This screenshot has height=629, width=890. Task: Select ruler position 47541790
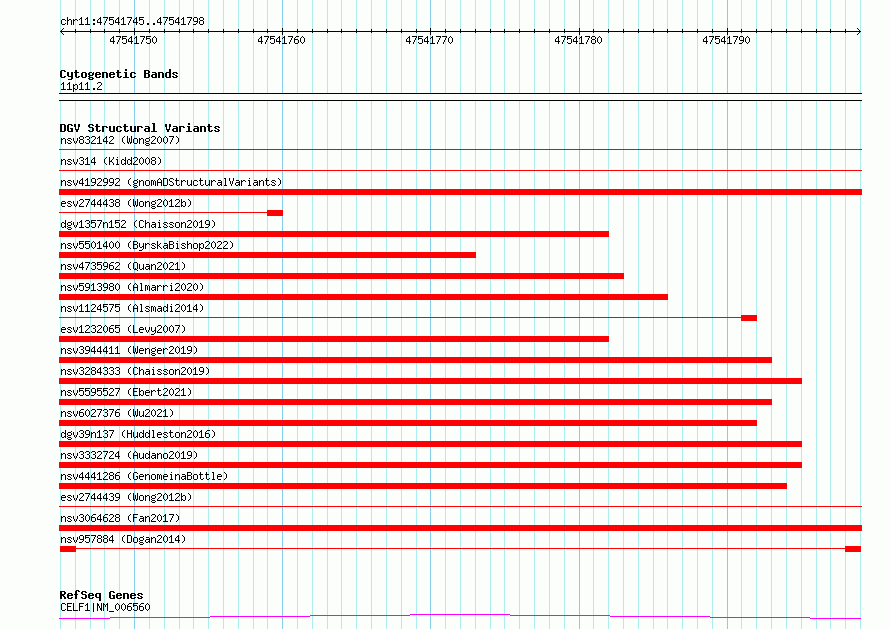coord(727,40)
